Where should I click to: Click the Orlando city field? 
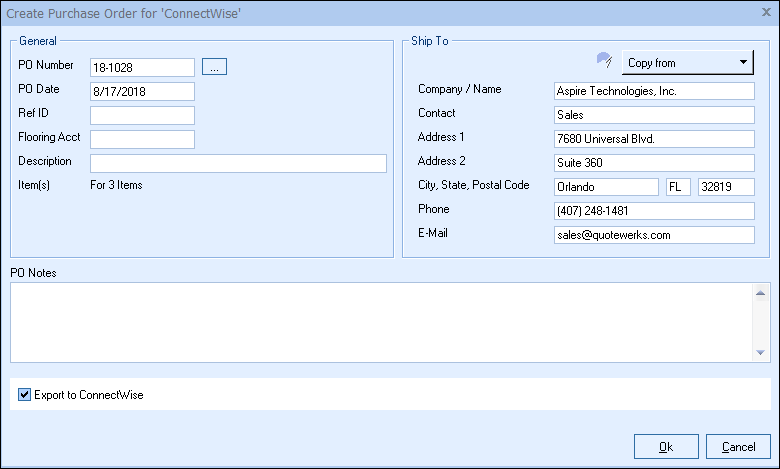[606, 187]
